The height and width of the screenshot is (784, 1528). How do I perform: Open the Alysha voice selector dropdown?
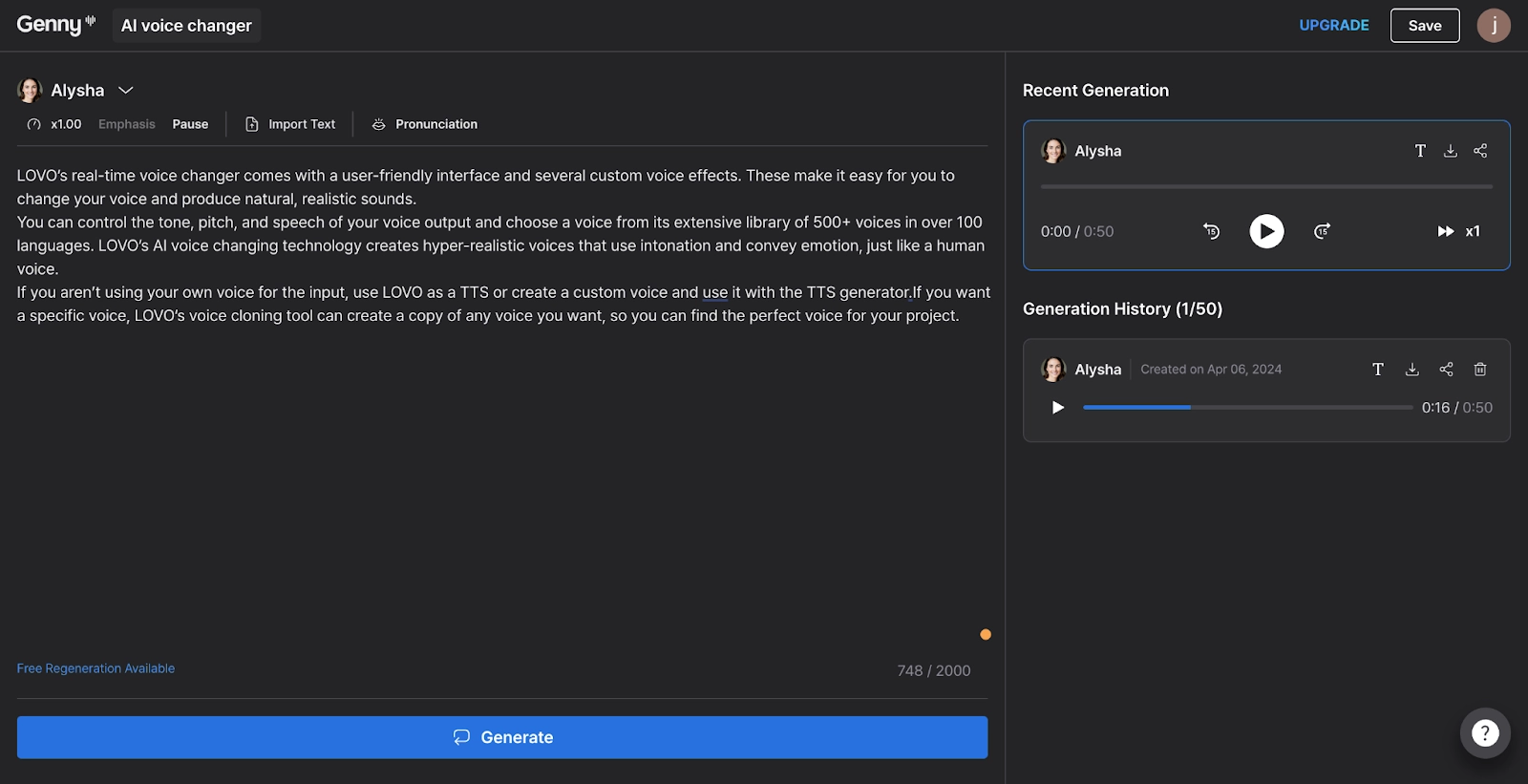(76, 90)
